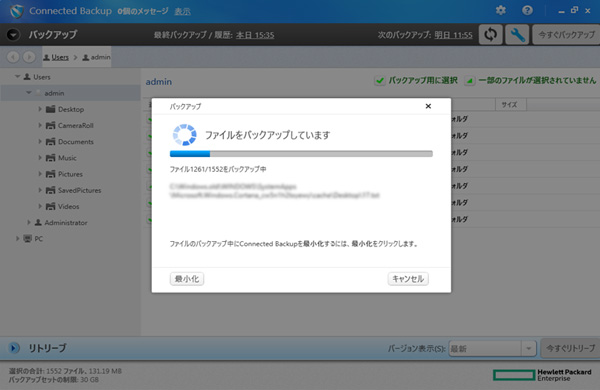
Task: Collapse the Users tree node
Action: [17, 77]
